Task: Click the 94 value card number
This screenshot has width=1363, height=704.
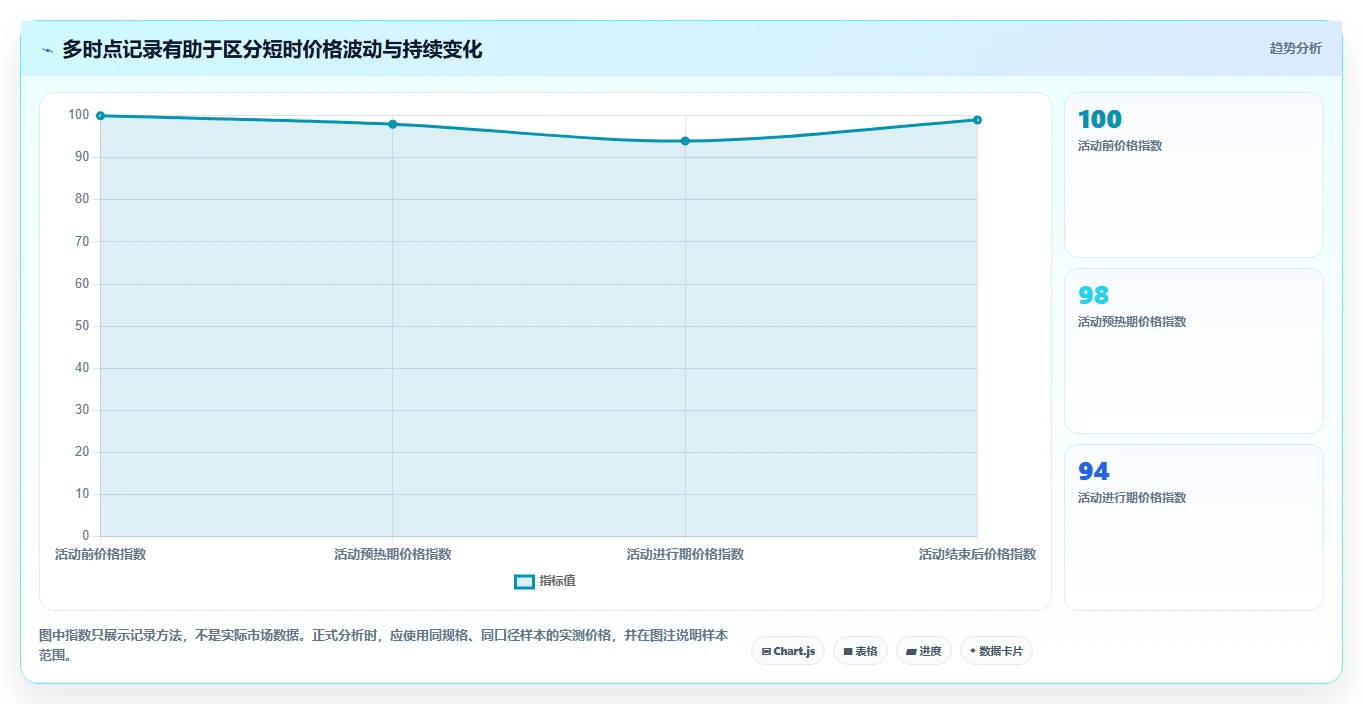Action: [1093, 472]
